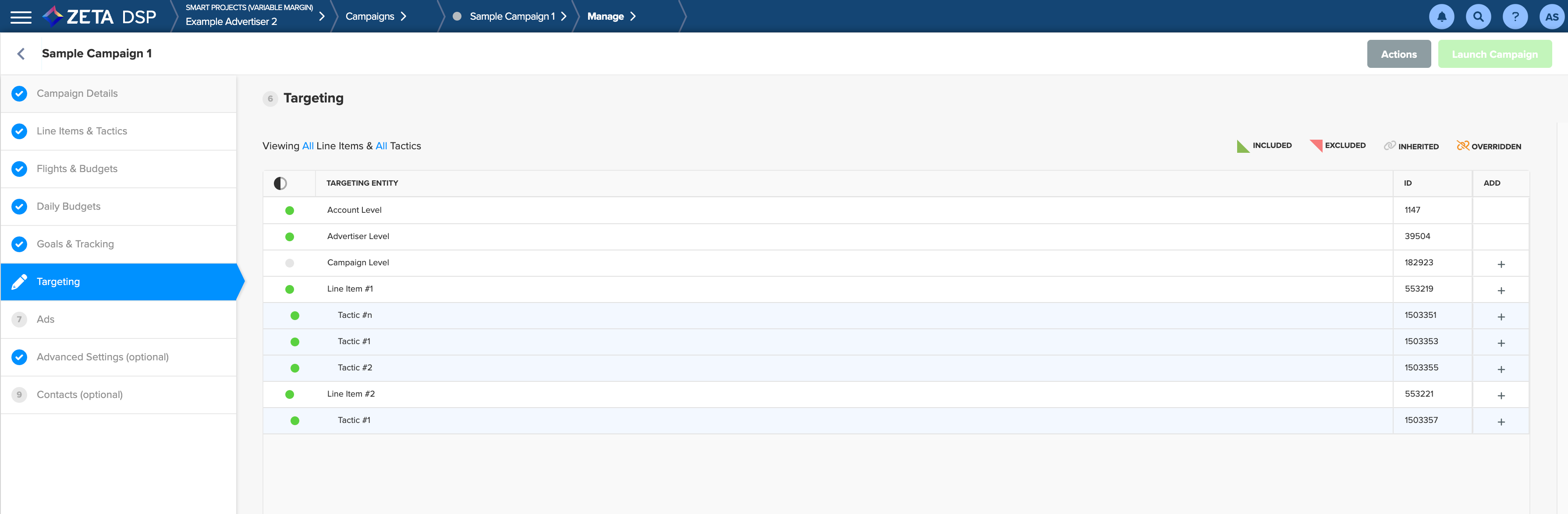Viewport: 1568px width, 514px height.
Task: Toggle the green status dot for Line Item #1
Action: (290, 289)
